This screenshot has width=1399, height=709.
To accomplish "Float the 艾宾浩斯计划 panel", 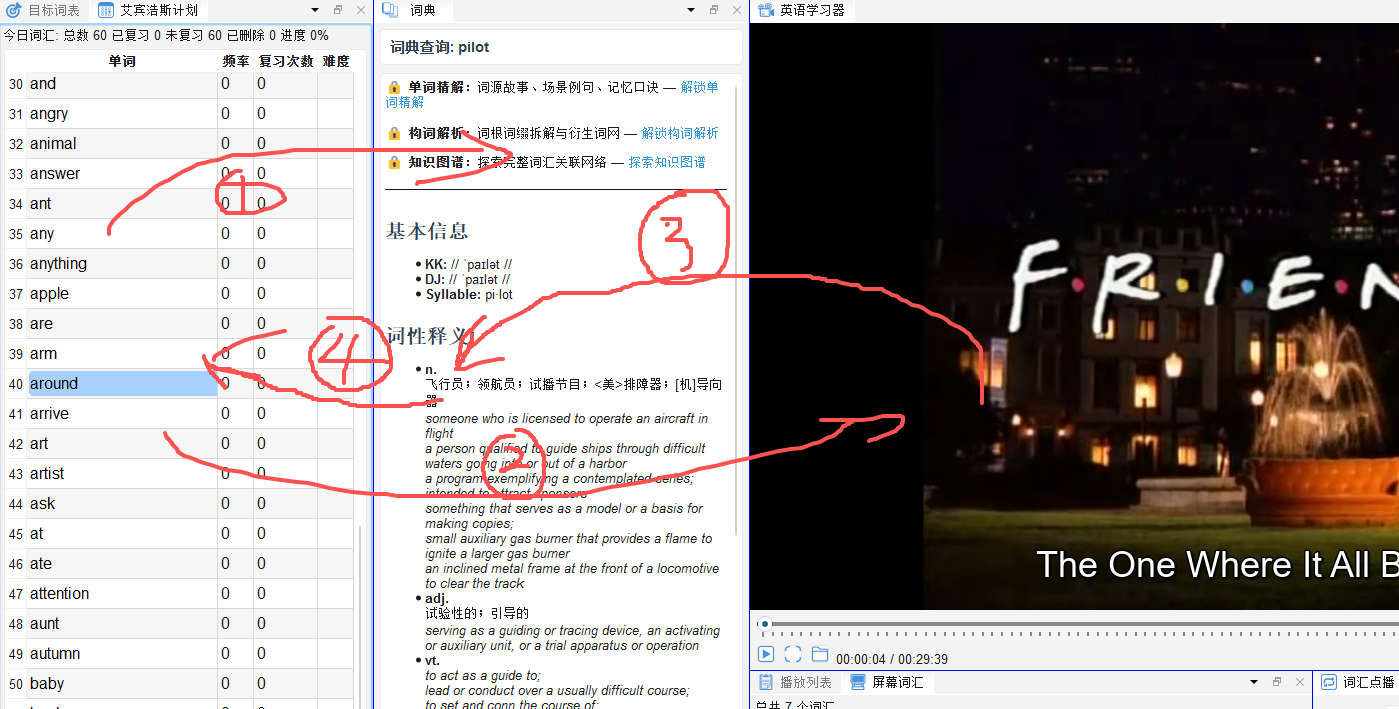I will click(338, 10).
